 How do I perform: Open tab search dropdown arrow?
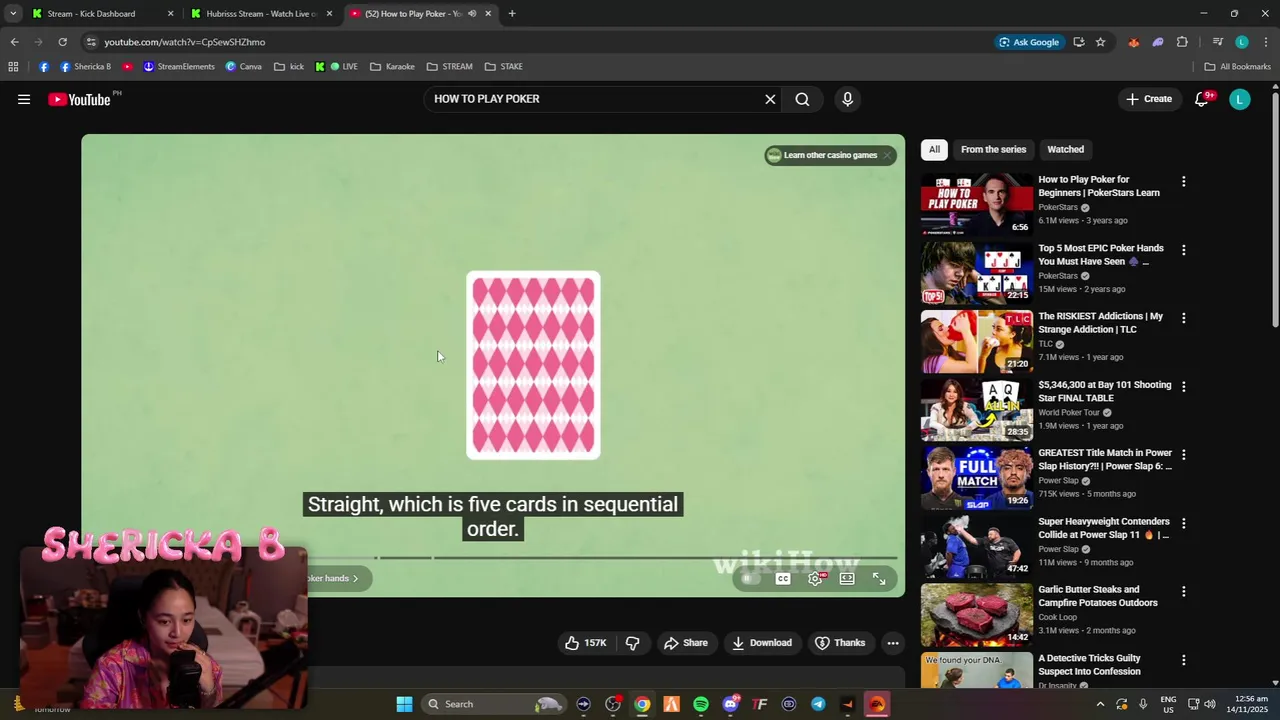12,14
